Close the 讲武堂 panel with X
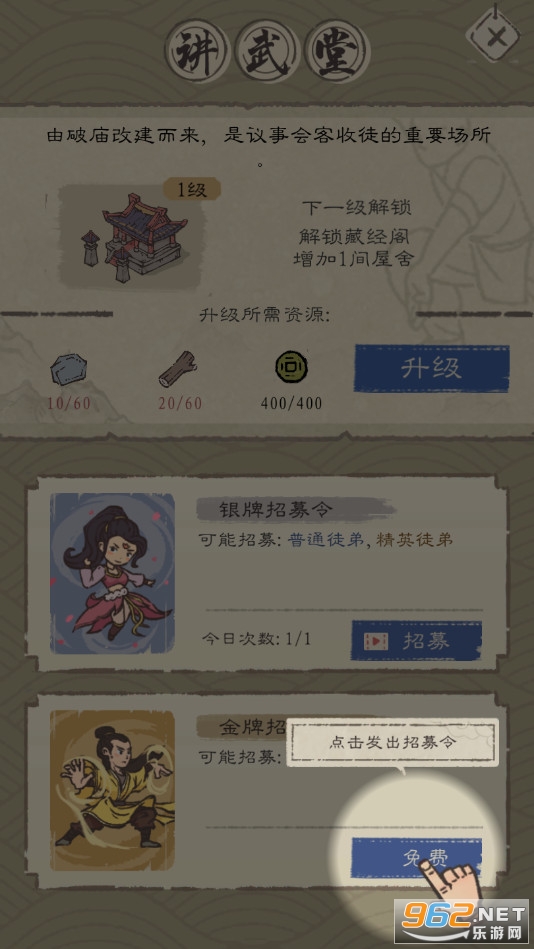Viewport: 534px width, 949px height. (496, 36)
